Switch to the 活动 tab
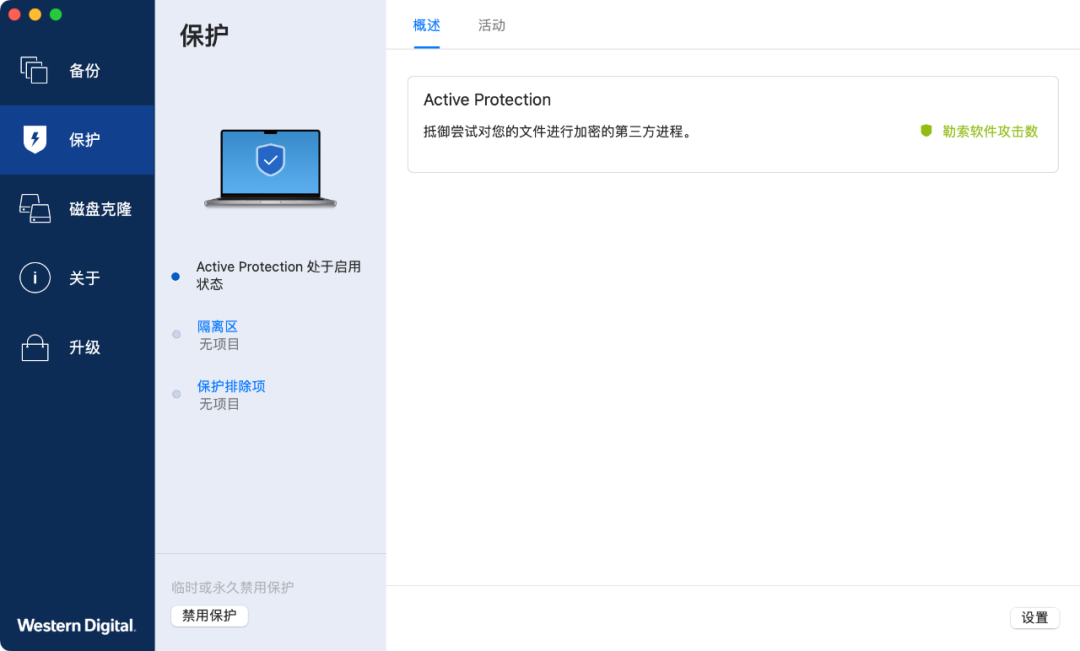This screenshot has width=1080, height=651. click(x=492, y=25)
